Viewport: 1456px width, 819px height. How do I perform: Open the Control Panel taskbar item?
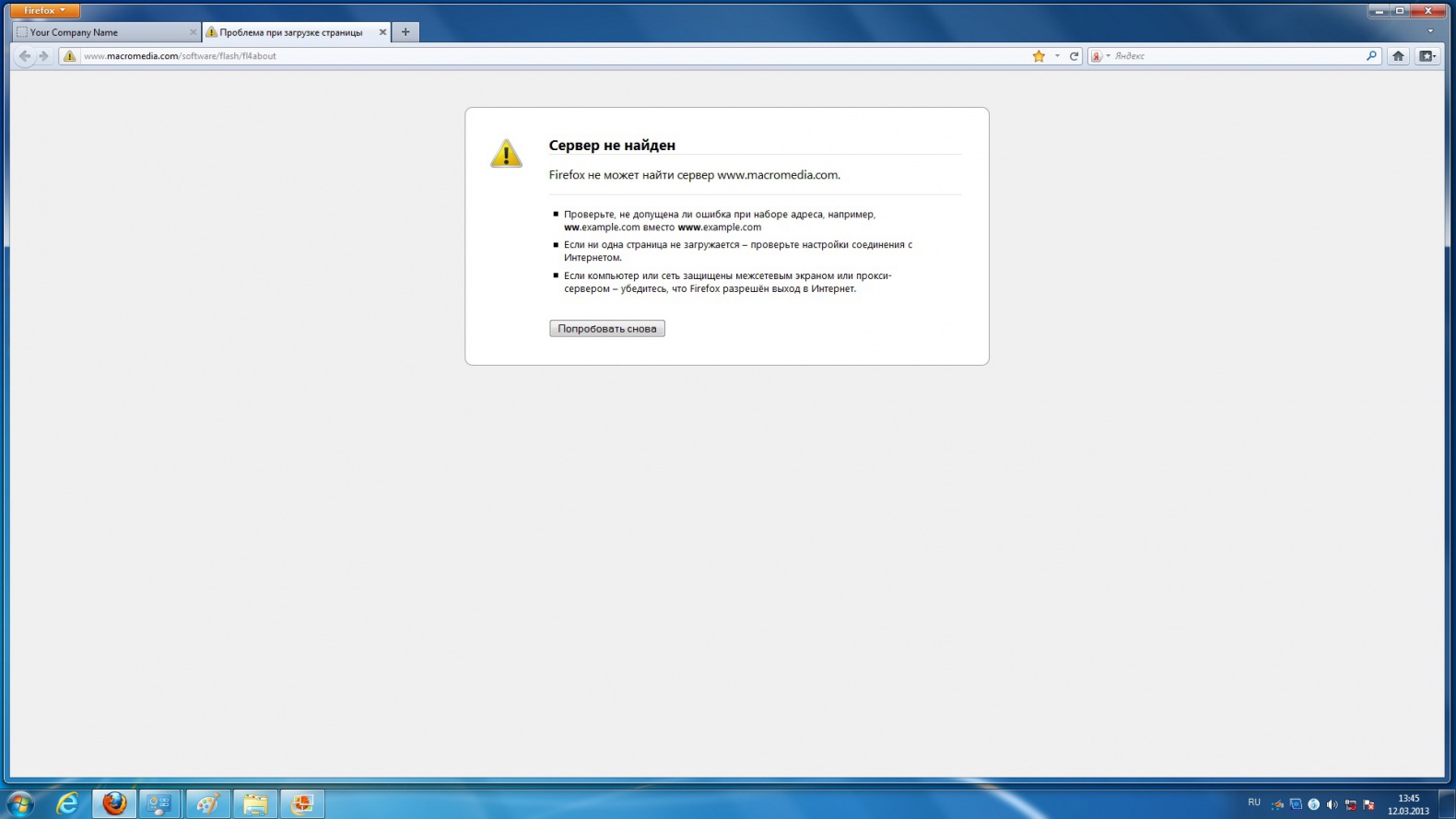point(159,804)
